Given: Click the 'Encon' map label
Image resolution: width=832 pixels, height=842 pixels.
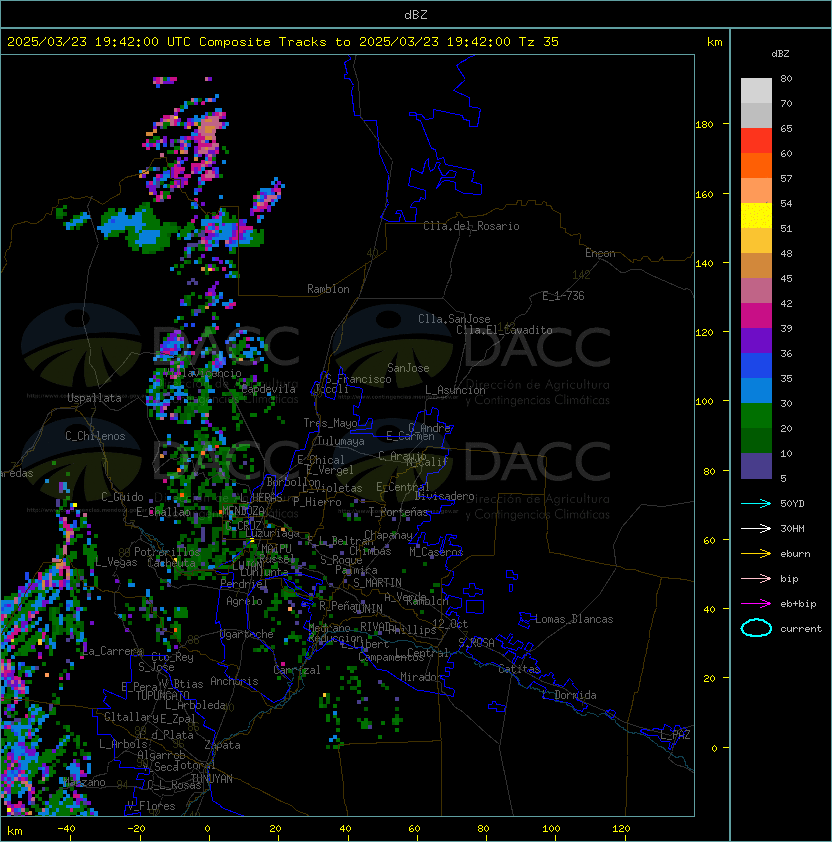Looking at the screenshot, I should 600,253.
